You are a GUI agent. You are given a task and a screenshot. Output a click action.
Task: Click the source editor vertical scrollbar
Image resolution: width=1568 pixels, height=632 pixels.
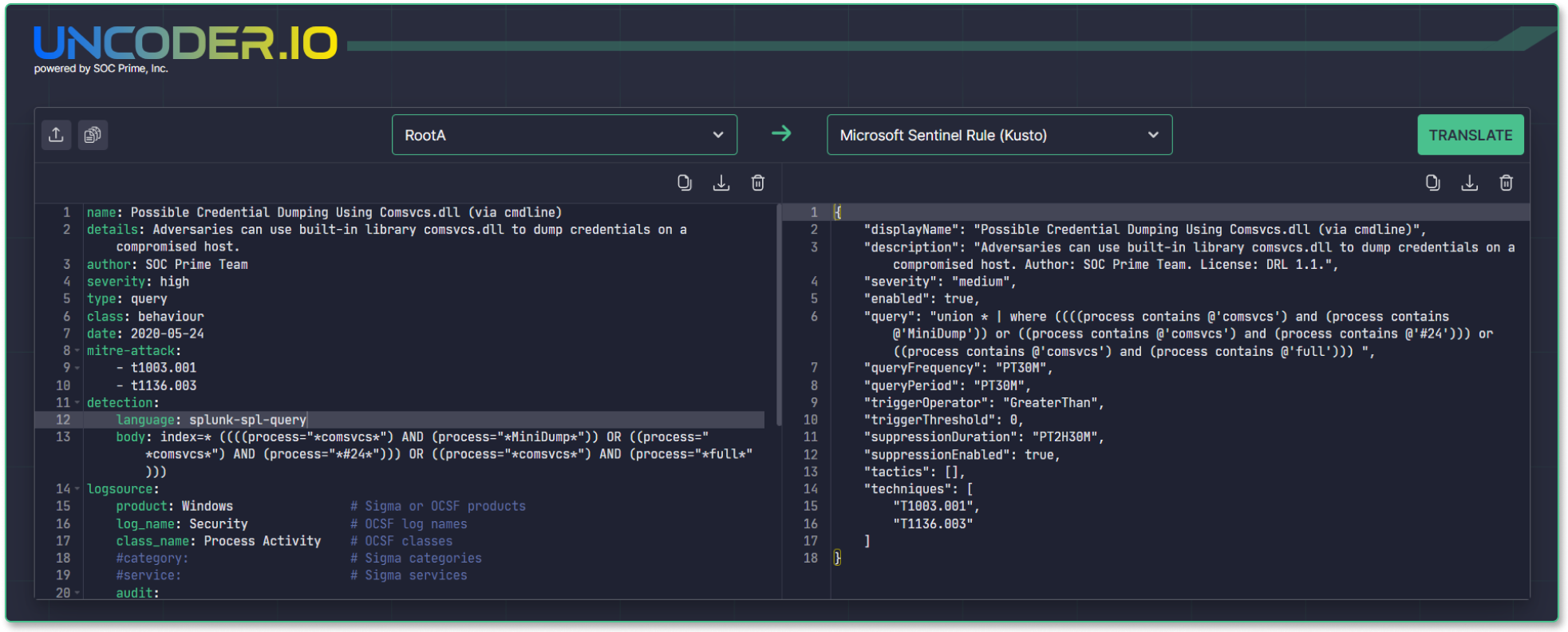pos(778,315)
